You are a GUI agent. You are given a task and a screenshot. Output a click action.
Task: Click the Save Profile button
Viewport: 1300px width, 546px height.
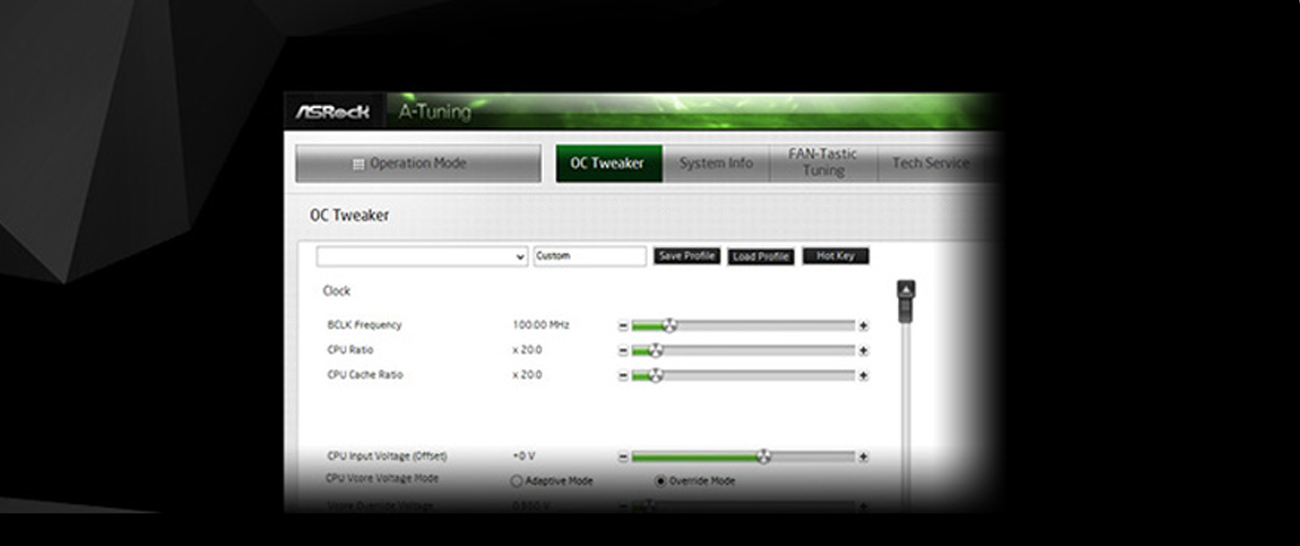tap(687, 256)
